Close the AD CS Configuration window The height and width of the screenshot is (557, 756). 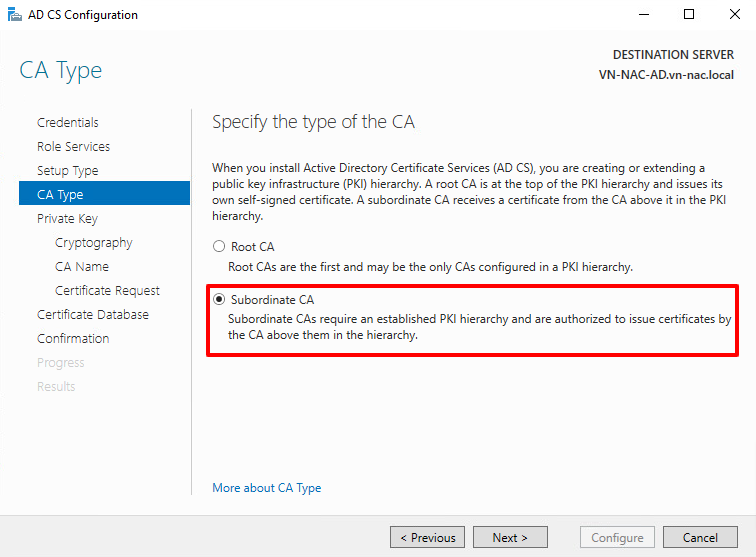734,15
